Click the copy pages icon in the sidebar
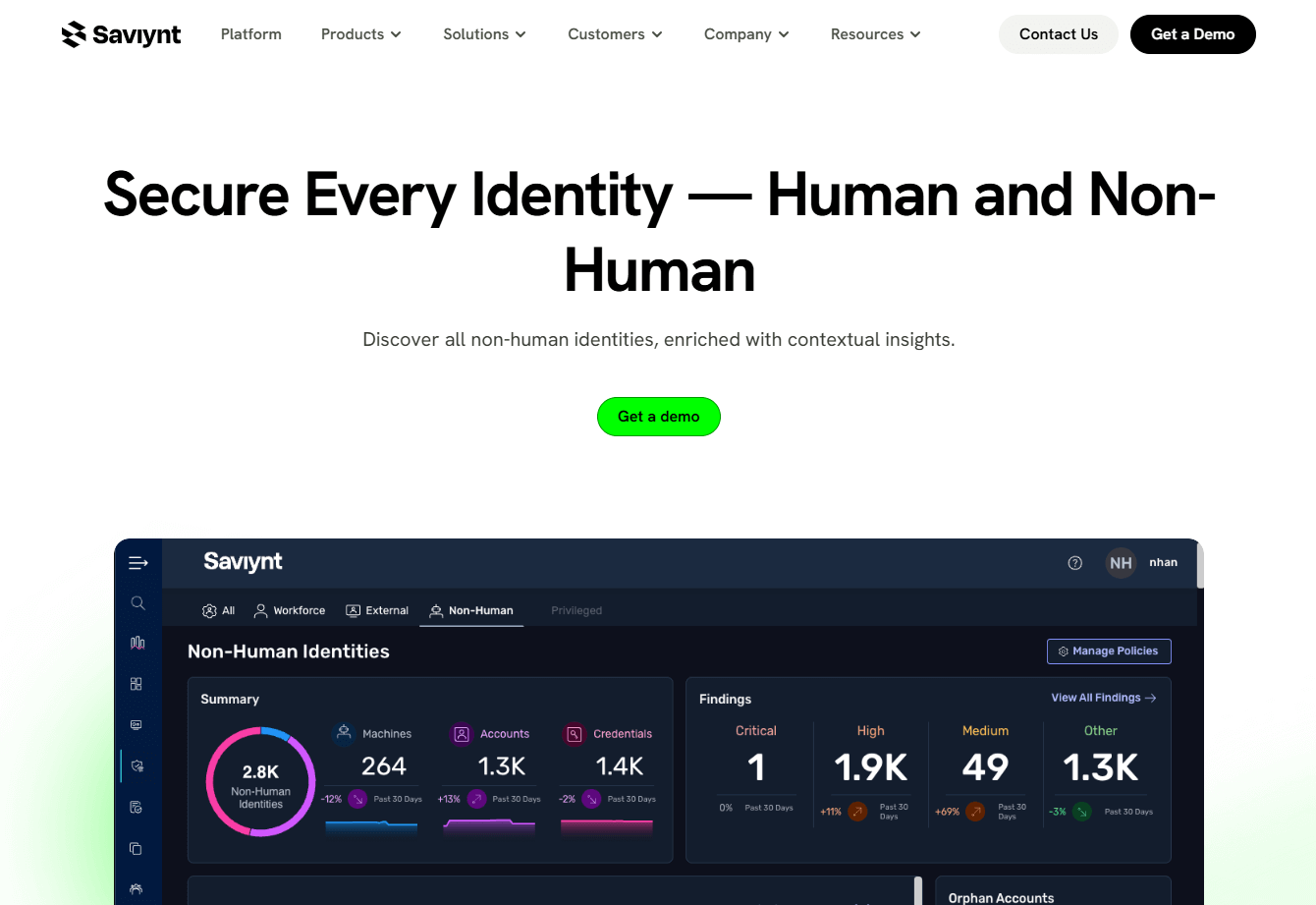Viewport: 1316px width, 905px height. [137, 848]
